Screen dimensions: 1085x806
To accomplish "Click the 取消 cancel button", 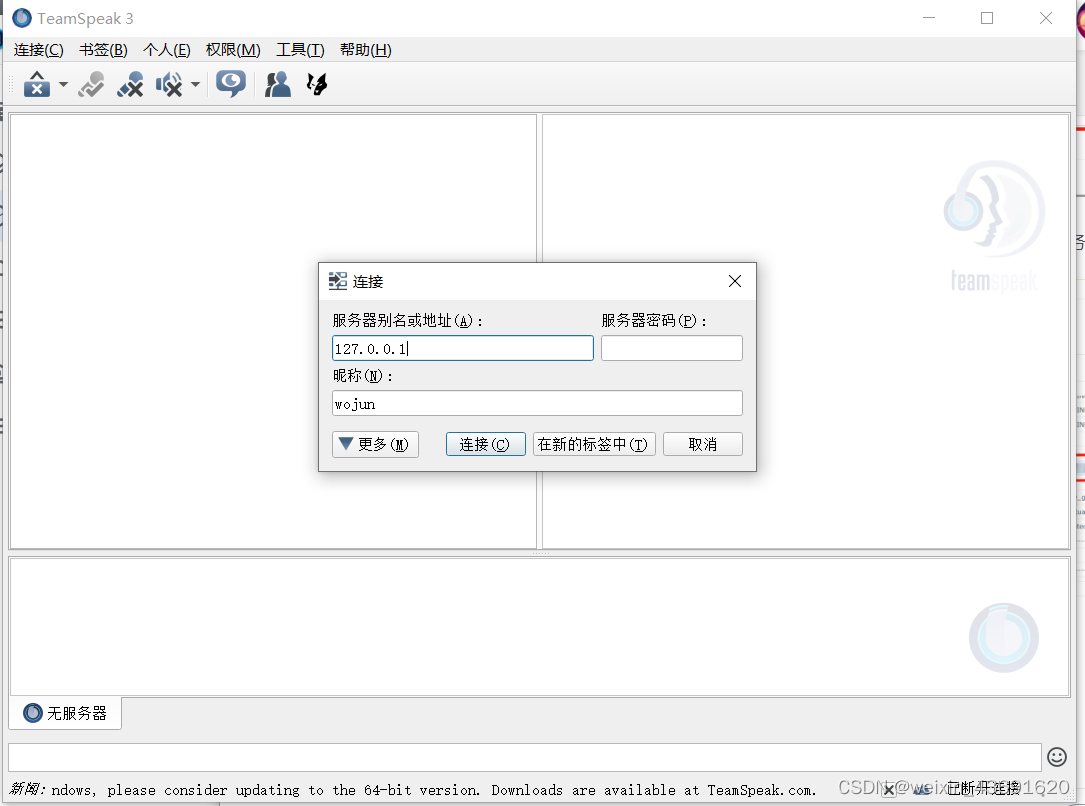I will [703, 444].
